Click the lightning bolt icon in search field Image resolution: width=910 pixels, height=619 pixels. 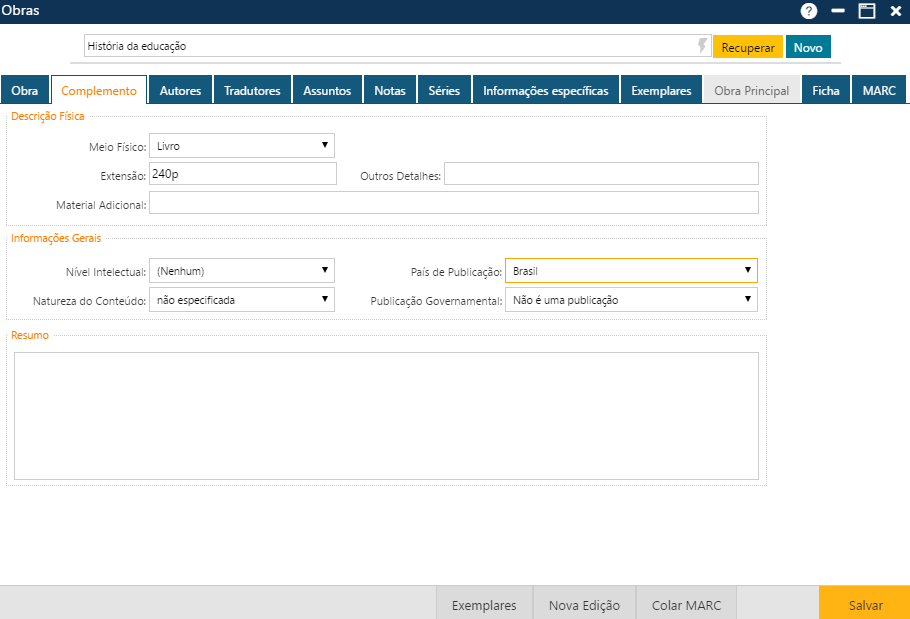pos(702,46)
